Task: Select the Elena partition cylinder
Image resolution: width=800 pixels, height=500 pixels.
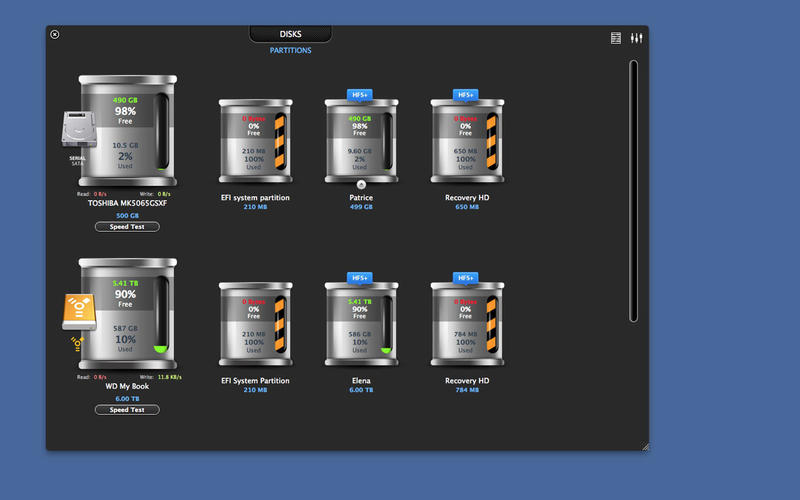Action: point(361,324)
